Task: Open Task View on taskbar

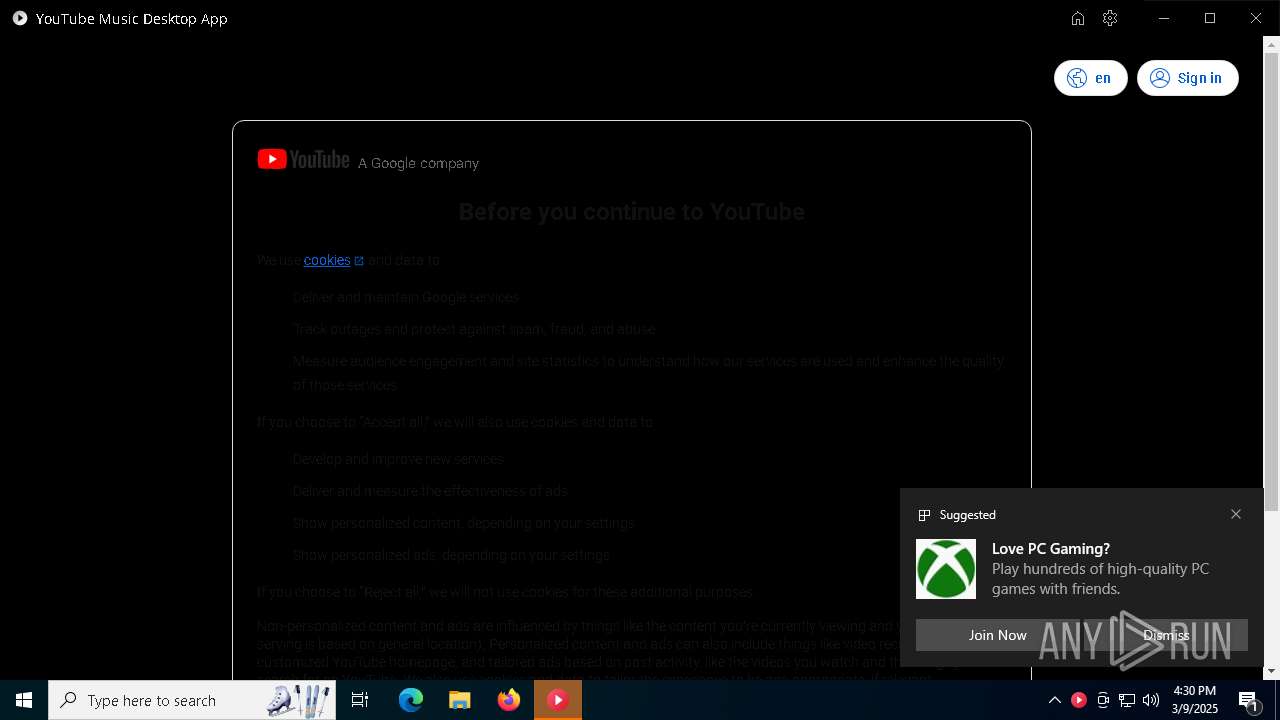Action: pyautogui.click(x=360, y=700)
